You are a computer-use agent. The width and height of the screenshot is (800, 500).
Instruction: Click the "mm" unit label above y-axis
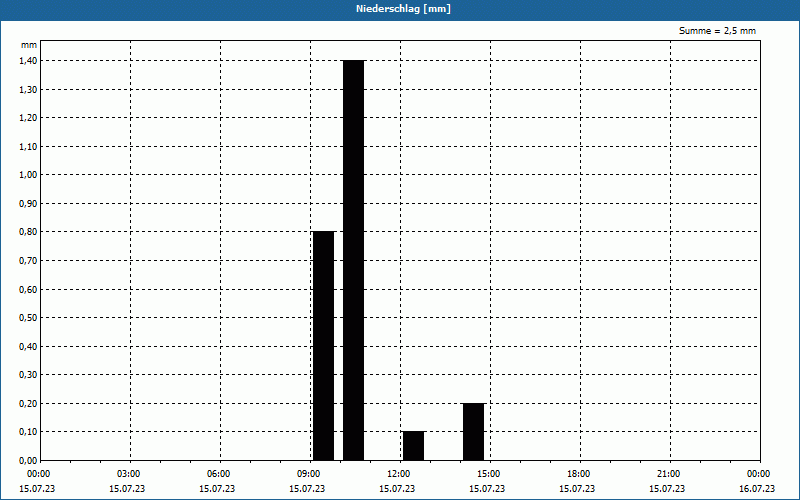(29, 45)
